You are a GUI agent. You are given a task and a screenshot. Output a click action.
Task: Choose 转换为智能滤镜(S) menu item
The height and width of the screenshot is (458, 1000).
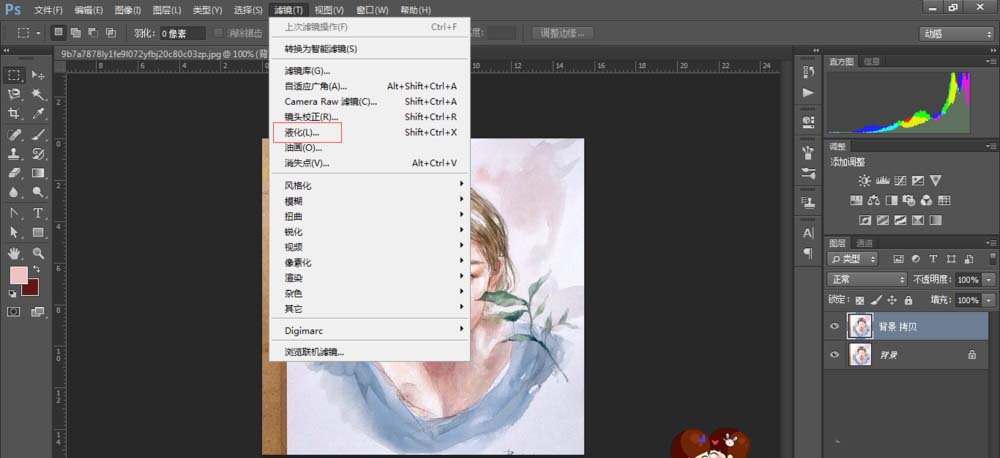369,48
